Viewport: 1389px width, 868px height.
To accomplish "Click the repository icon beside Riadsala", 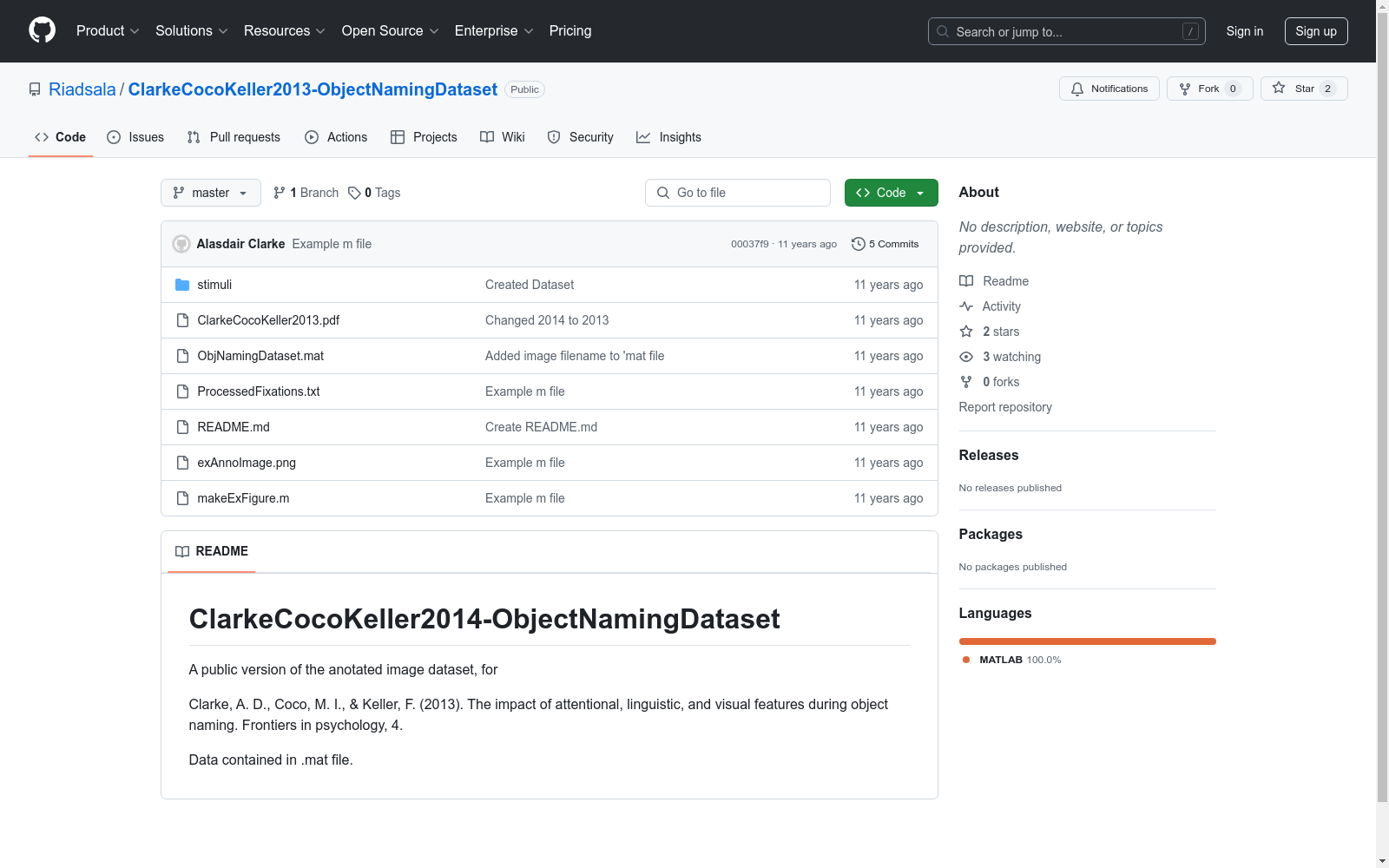I will tap(35, 89).
